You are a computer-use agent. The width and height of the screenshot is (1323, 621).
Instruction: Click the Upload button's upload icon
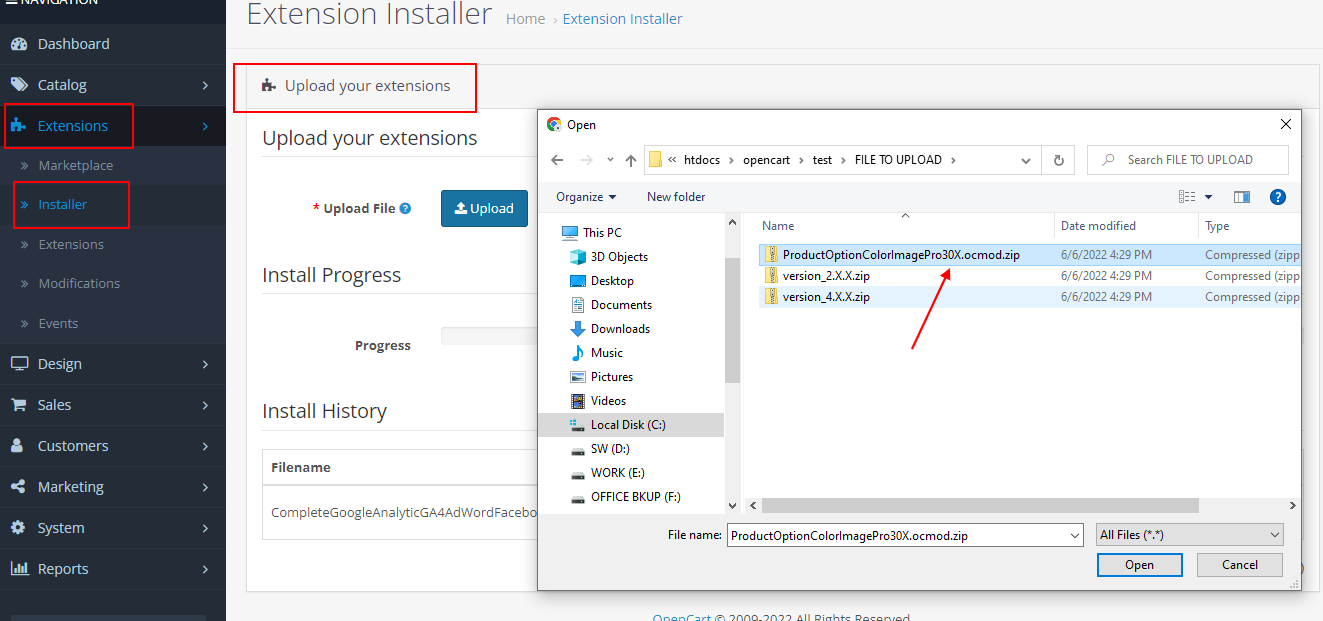462,208
